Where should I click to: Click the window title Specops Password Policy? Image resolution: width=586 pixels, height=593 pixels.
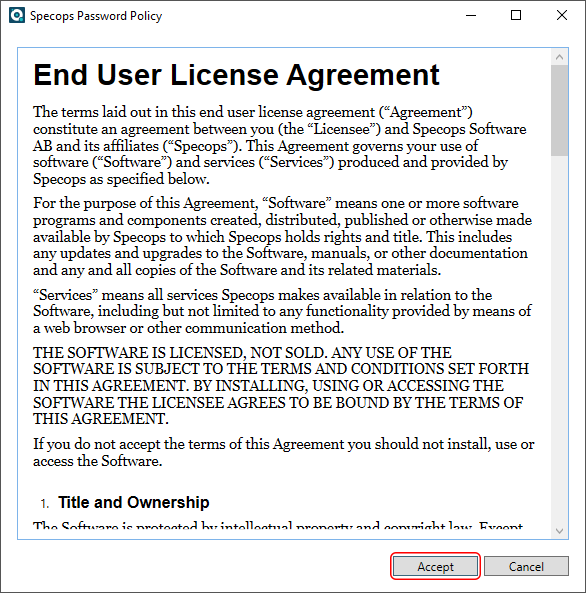click(x=96, y=16)
